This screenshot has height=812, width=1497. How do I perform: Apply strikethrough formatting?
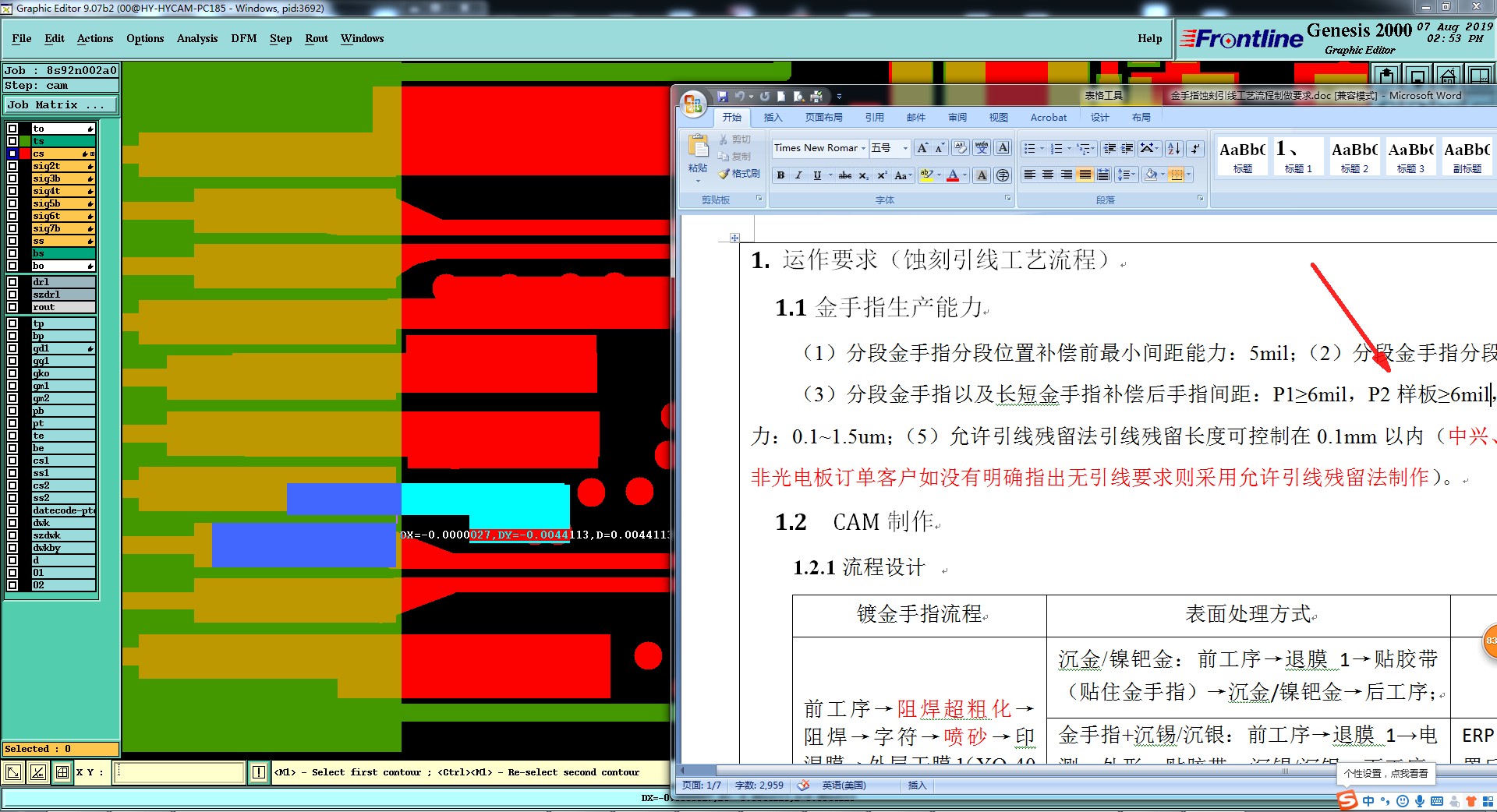point(845,175)
